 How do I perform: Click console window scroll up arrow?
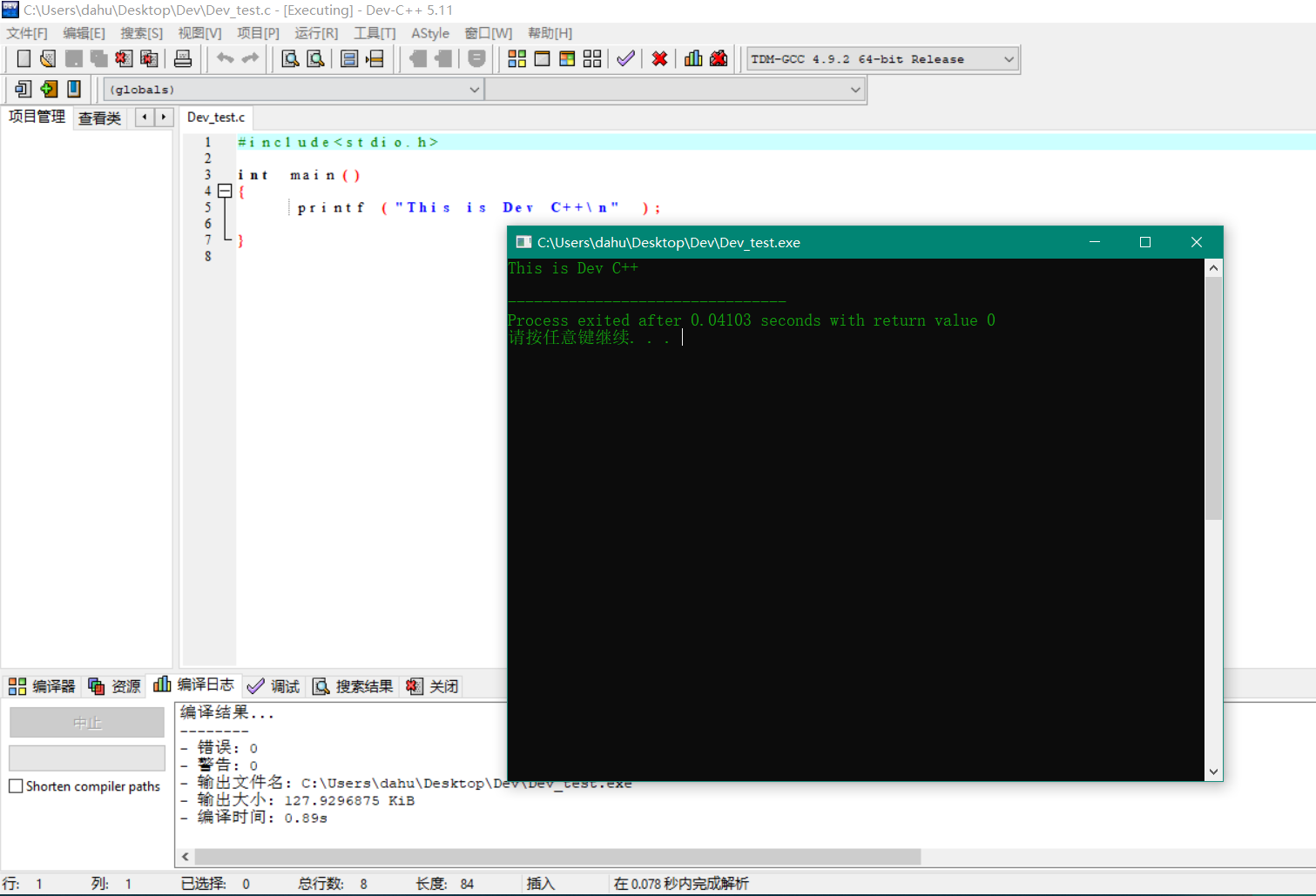click(x=1213, y=268)
